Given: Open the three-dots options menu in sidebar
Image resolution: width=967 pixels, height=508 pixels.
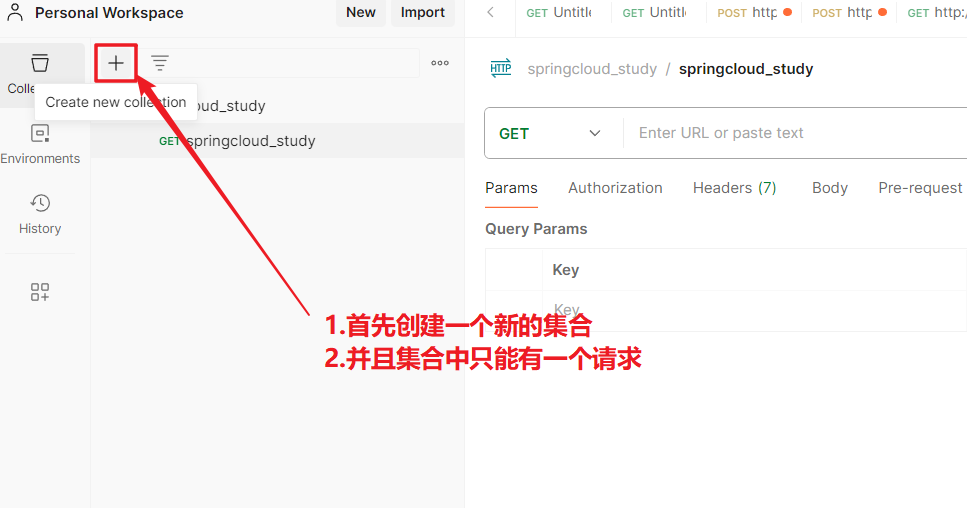Looking at the screenshot, I should (x=440, y=63).
